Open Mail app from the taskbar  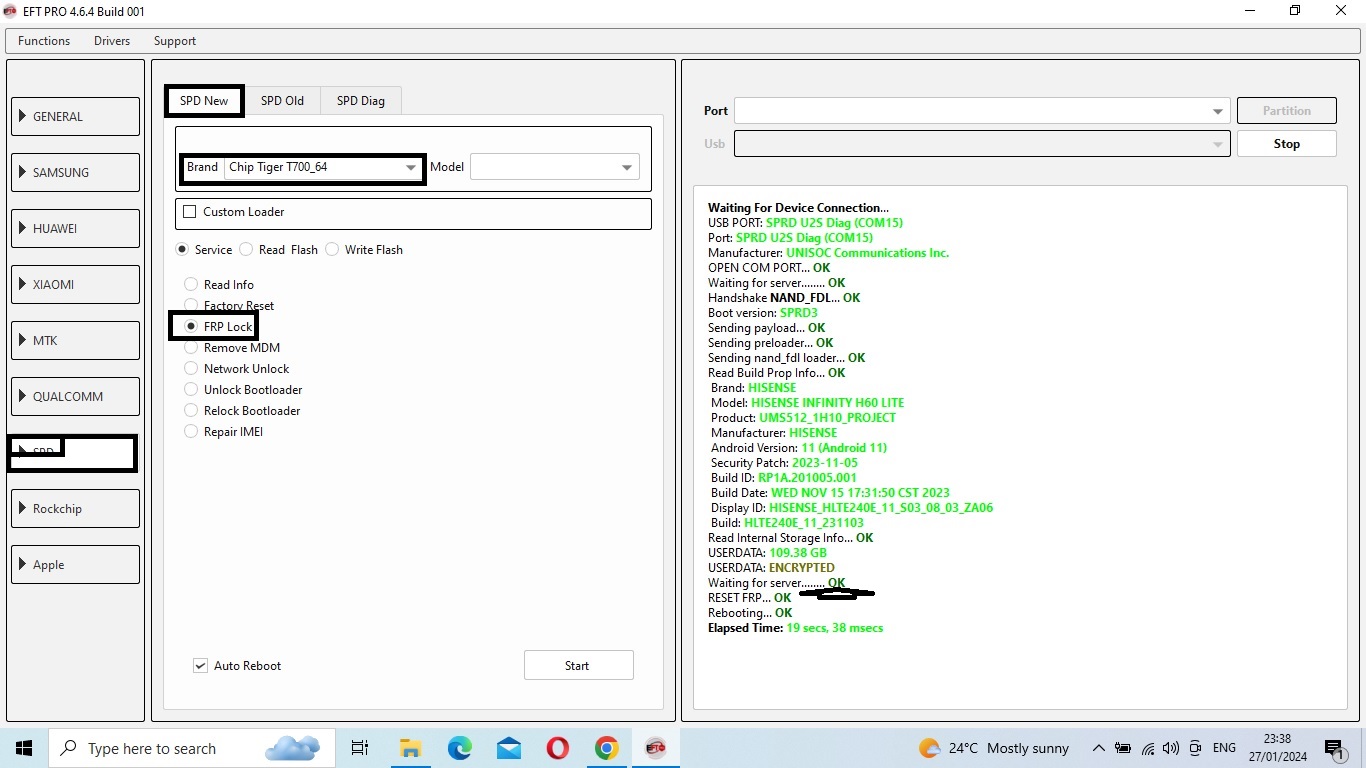coord(508,748)
